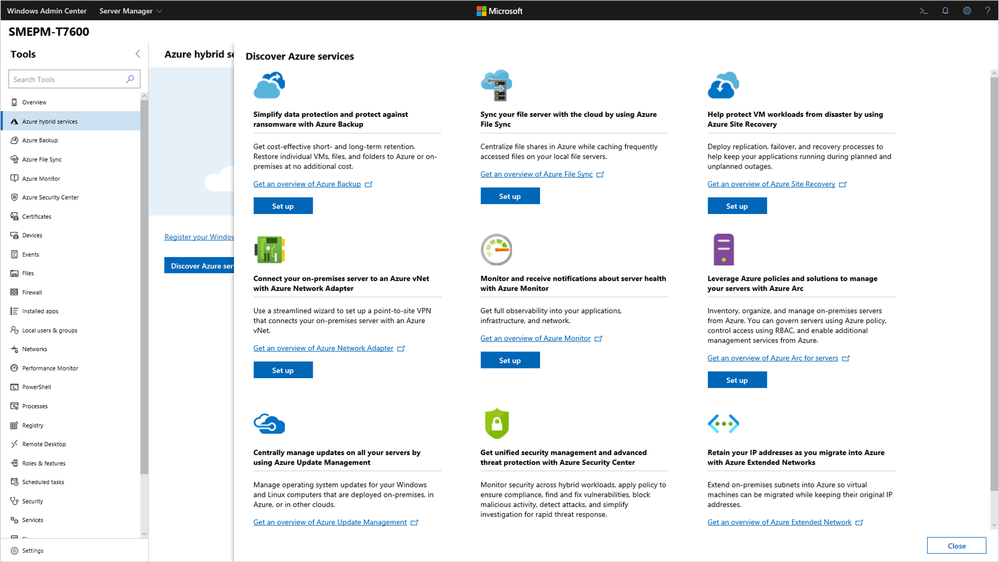Click the Windows Admin Center title
This screenshot has height=562, width=999.
click(x=47, y=11)
